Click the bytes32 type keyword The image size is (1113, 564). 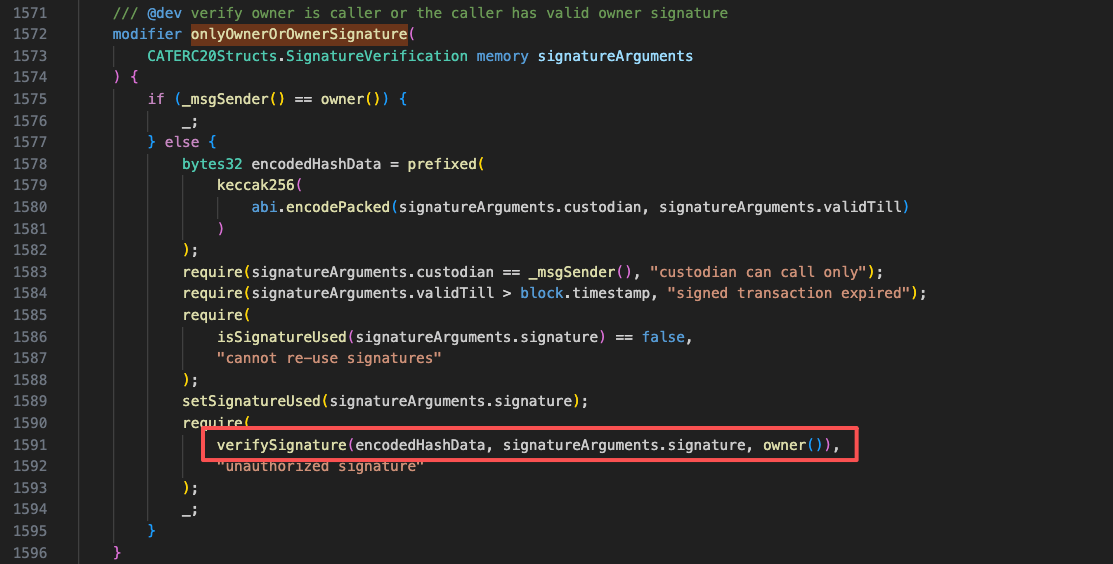212,164
